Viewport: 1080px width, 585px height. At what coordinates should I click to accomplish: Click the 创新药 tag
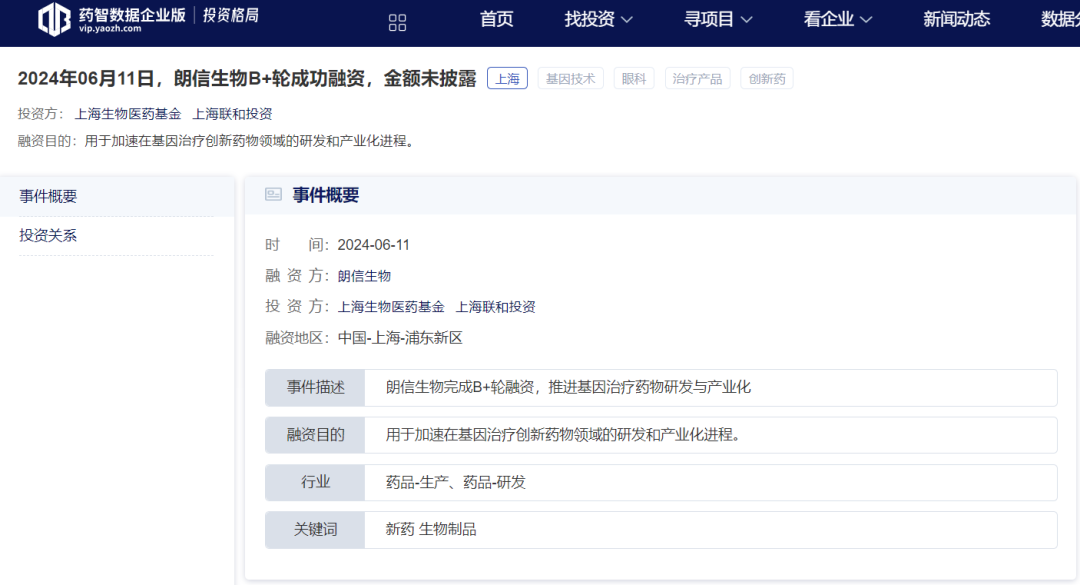point(767,79)
